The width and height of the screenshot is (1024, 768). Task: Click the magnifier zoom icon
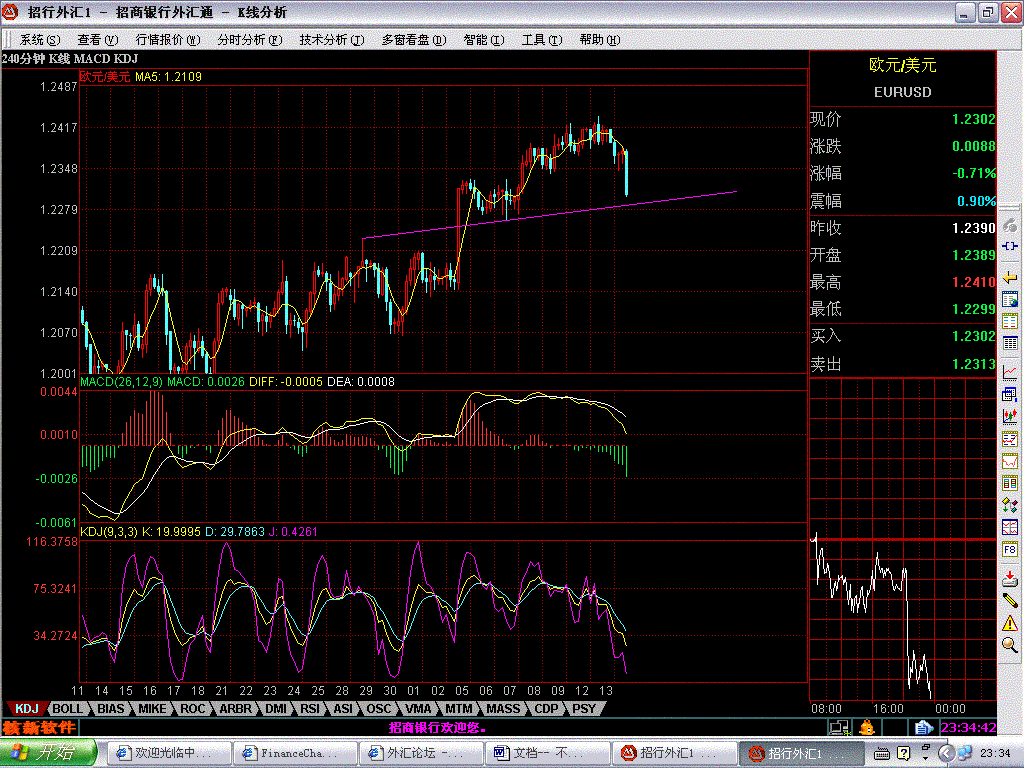click(x=1010, y=645)
